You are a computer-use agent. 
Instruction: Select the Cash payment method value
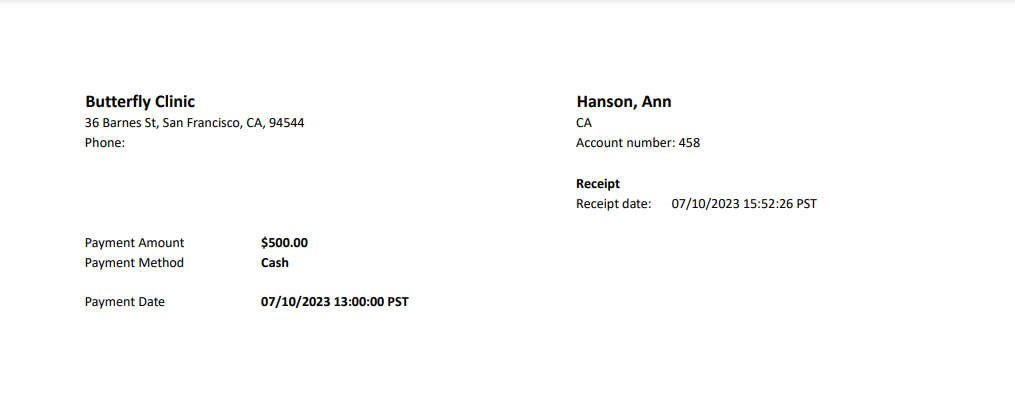click(275, 263)
